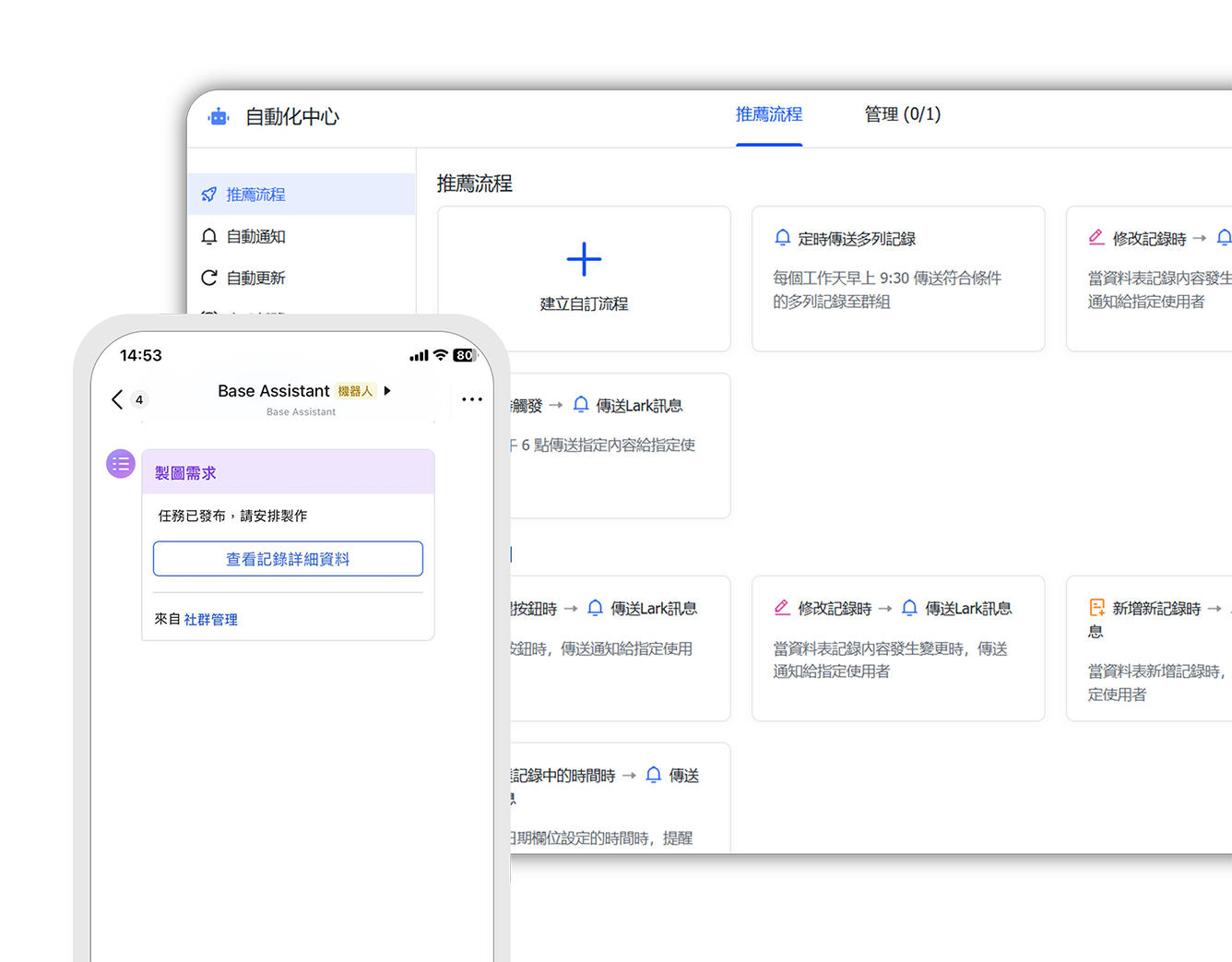This screenshot has height=962, width=1232.
Task: Click the 新增新記錄時 card icon
Action: tap(1096, 608)
